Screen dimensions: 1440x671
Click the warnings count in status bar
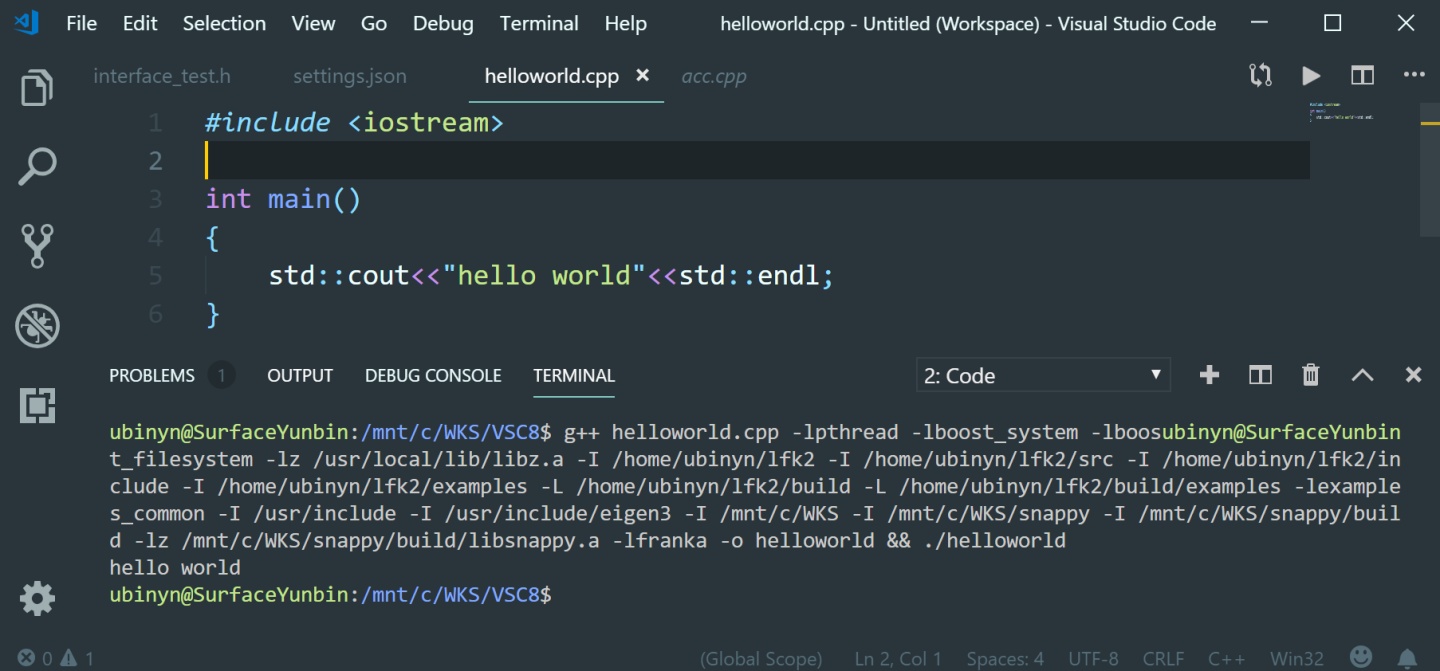(77, 658)
